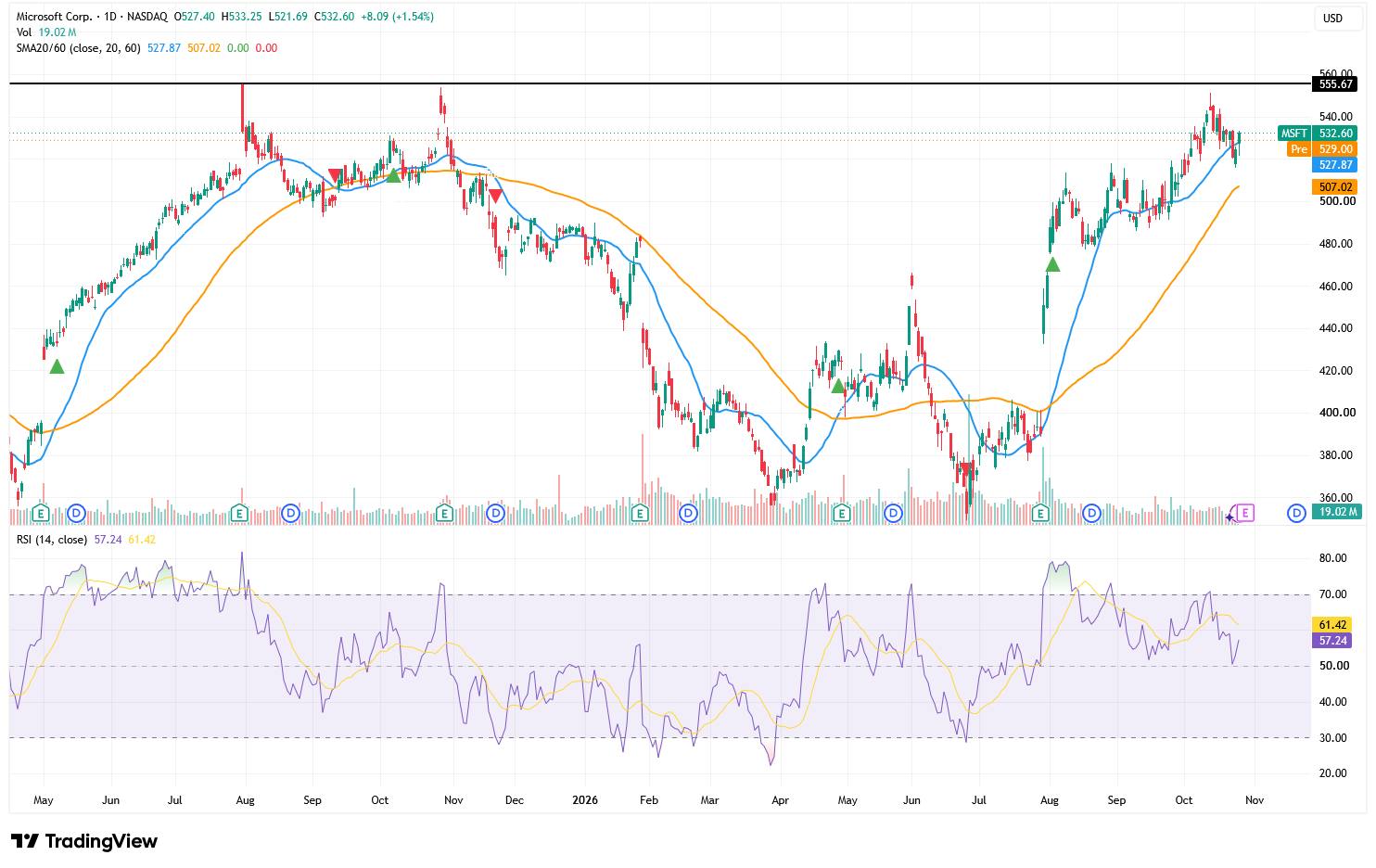This screenshot has height=868, width=1376.
Task: Click the purple 57.24 RSI axis label
Action: click(x=1332, y=641)
